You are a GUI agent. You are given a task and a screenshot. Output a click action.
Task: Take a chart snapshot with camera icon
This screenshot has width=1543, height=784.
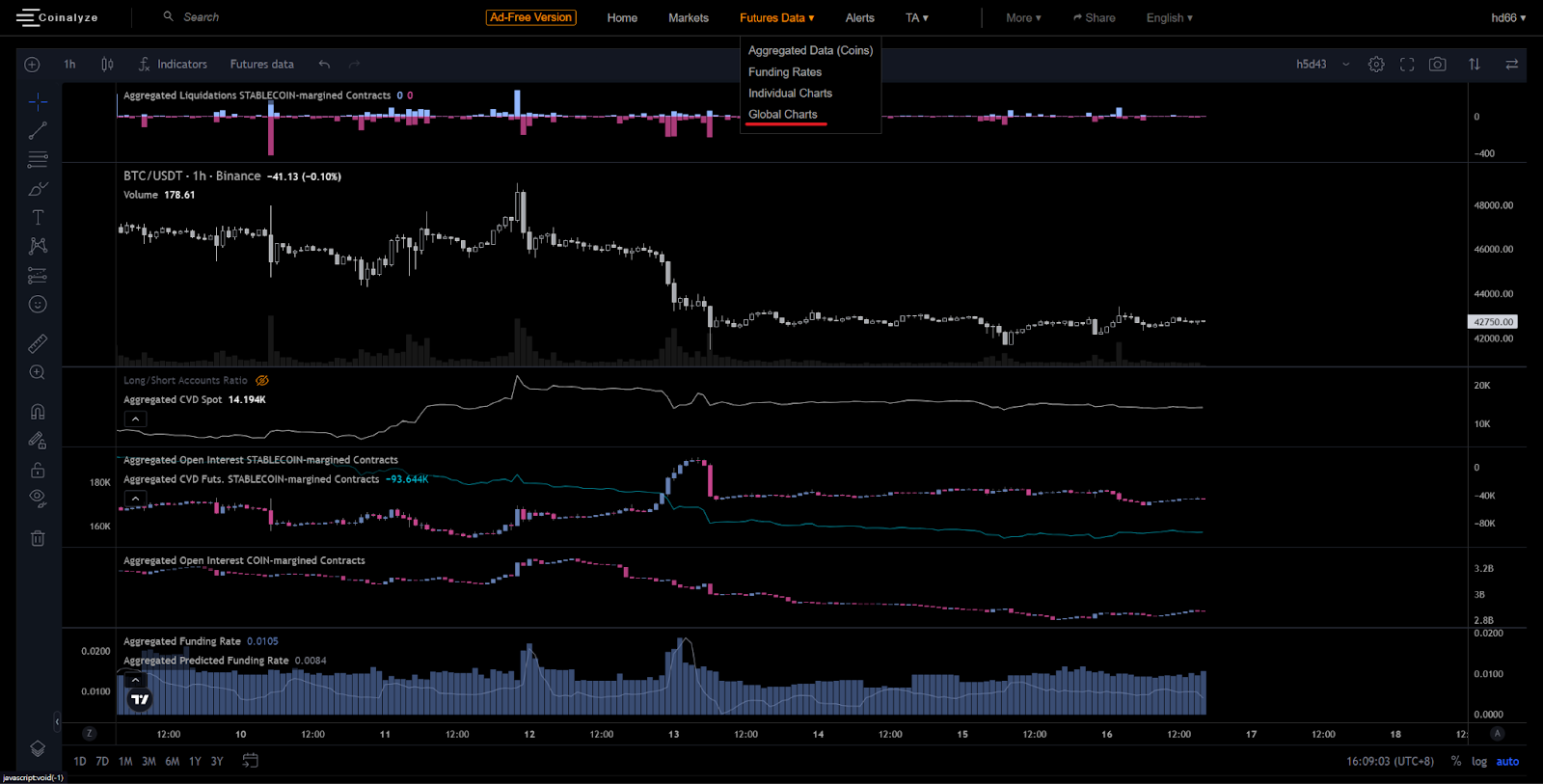point(1438,65)
